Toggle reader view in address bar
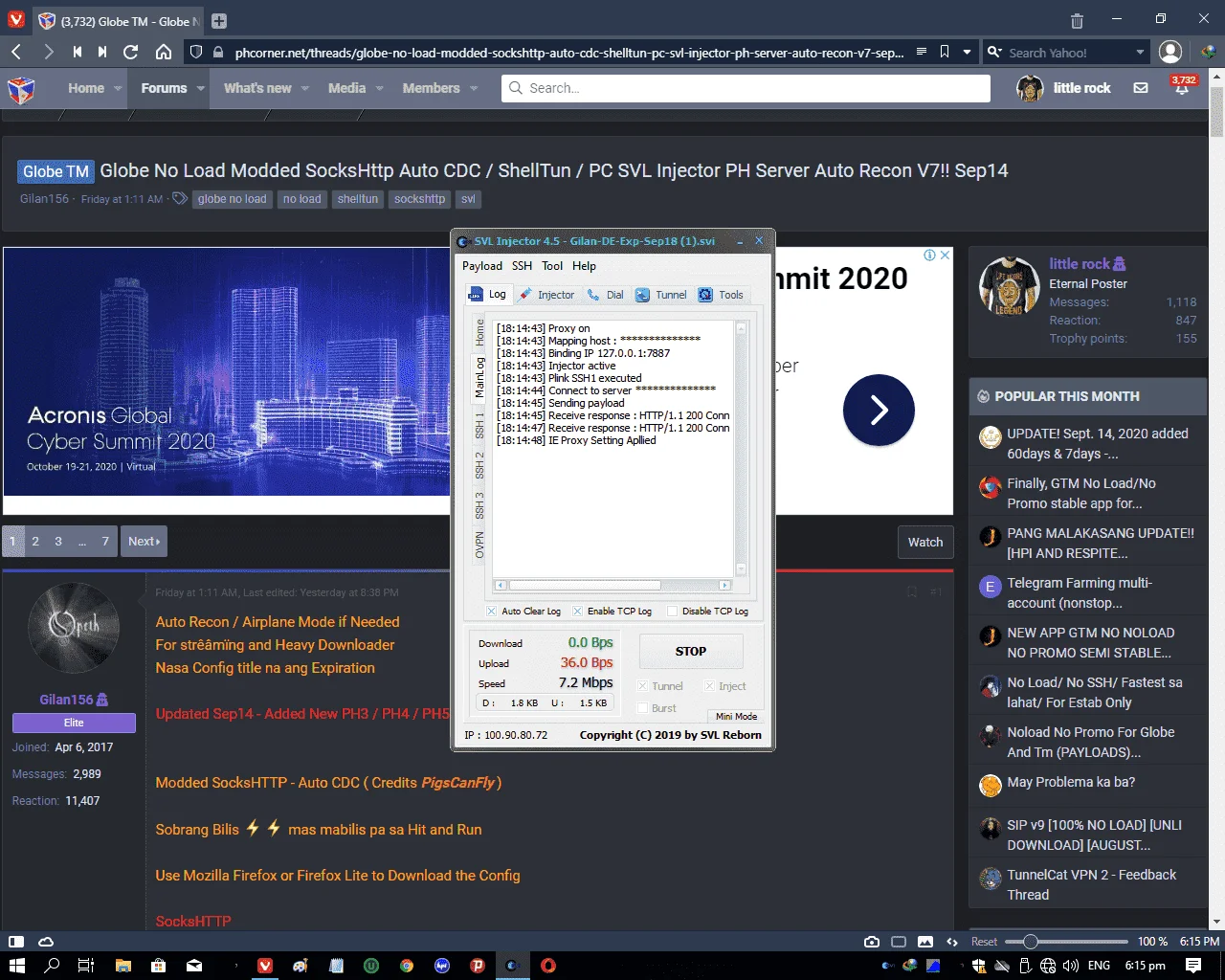The image size is (1225, 980). pyautogui.click(x=921, y=52)
